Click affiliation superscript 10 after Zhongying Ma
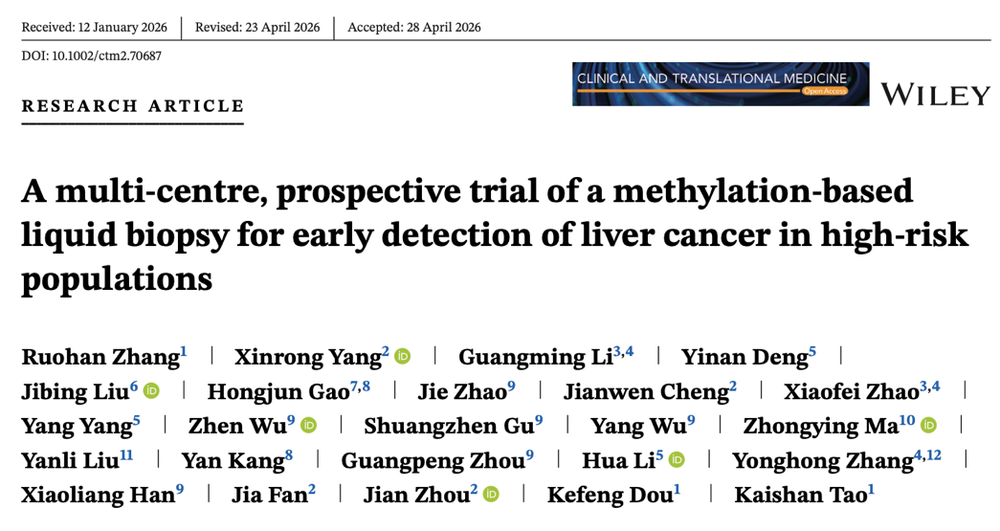This screenshot has width=1000, height=531. (x=908, y=419)
